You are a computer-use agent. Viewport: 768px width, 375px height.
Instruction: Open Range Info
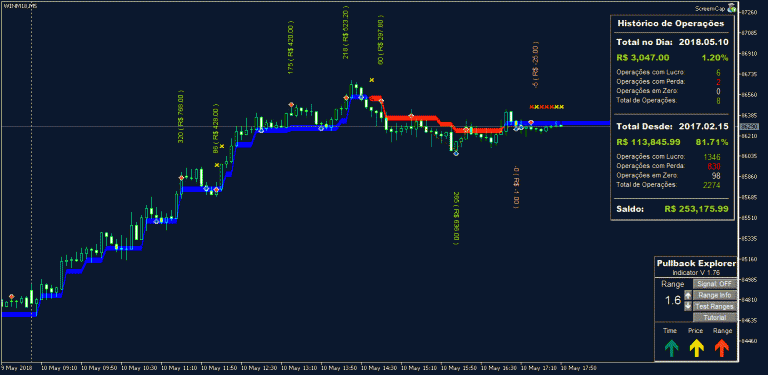coord(715,295)
